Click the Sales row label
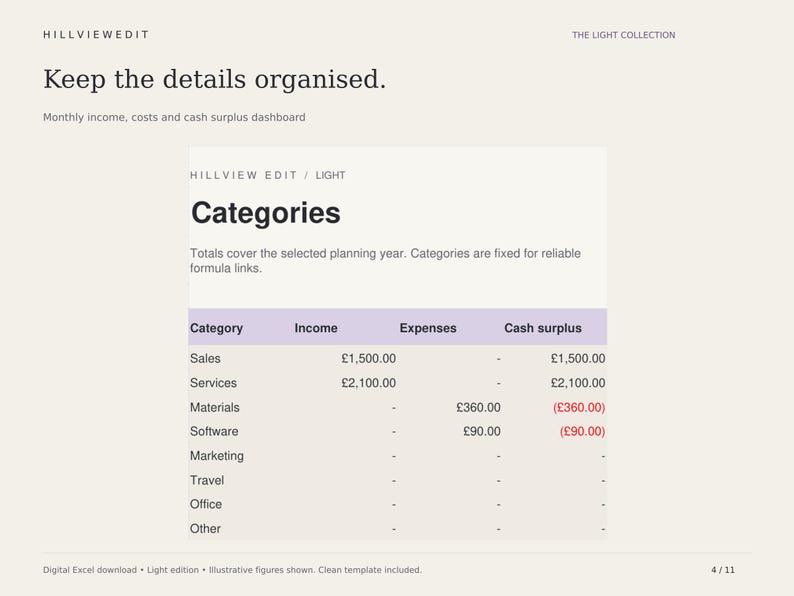Viewport: 794px width, 596px height. click(205, 359)
